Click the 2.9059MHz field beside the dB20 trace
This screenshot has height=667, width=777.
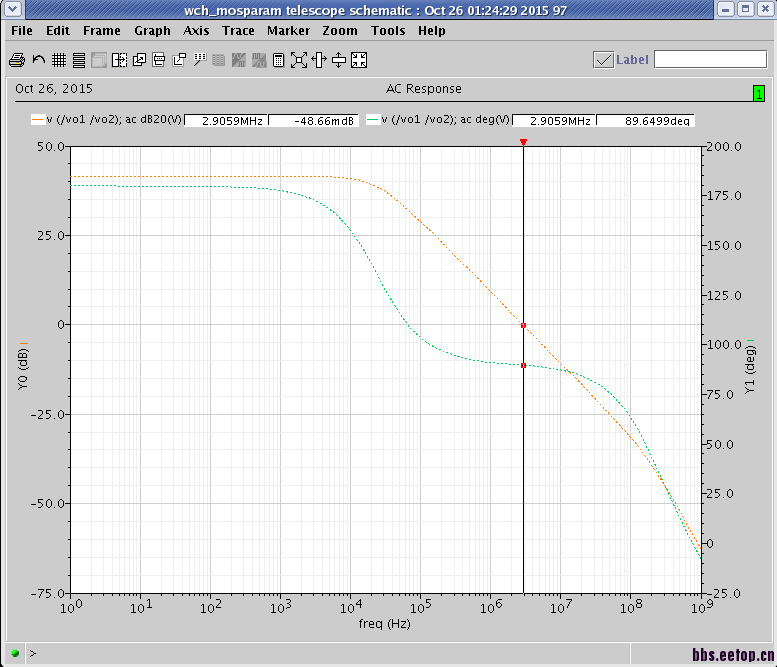(226, 121)
